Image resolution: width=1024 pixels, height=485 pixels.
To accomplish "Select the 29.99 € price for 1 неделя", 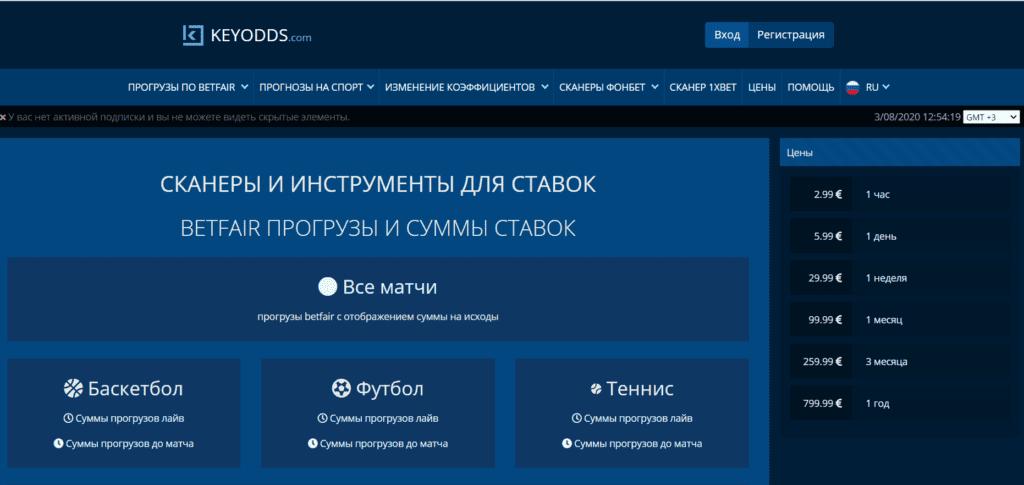I will (821, 278).
